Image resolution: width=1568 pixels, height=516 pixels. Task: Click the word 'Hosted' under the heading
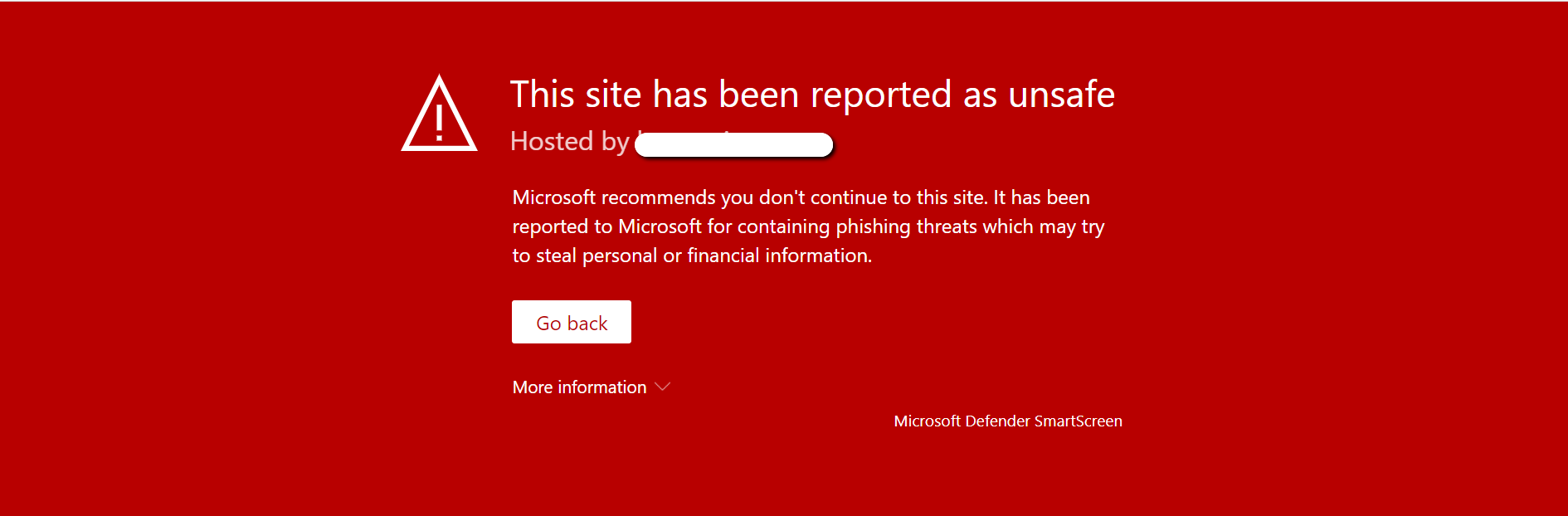point(552,141)
